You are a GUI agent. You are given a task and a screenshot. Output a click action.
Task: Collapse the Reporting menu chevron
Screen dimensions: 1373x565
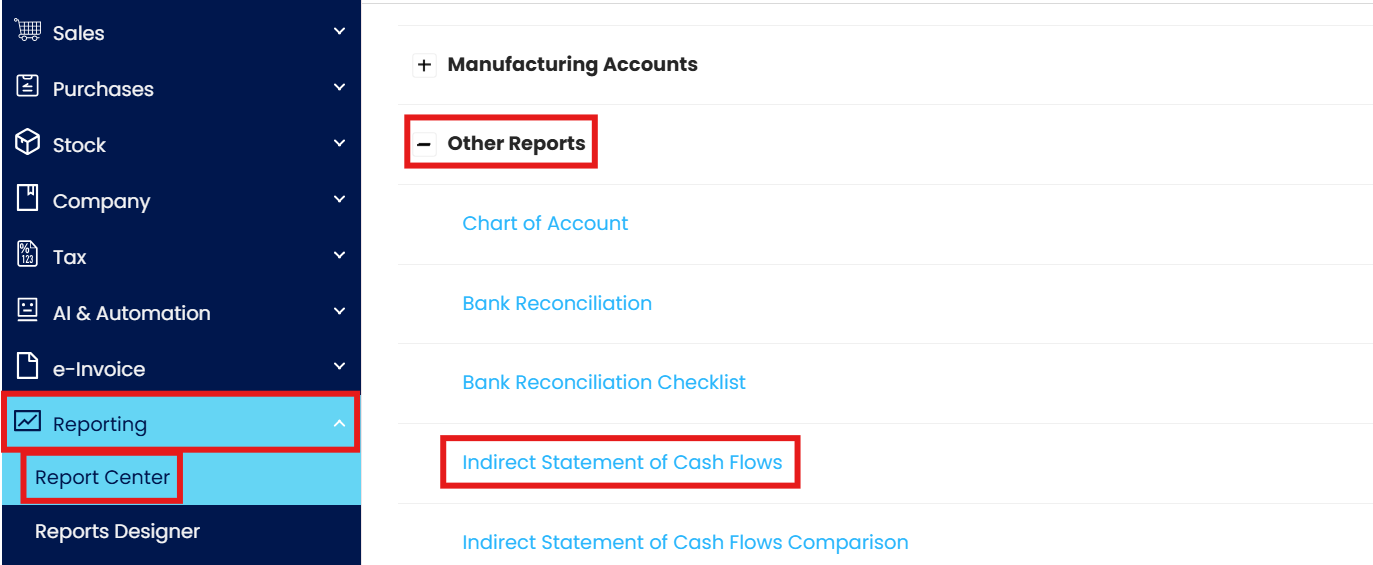[339, 424]
